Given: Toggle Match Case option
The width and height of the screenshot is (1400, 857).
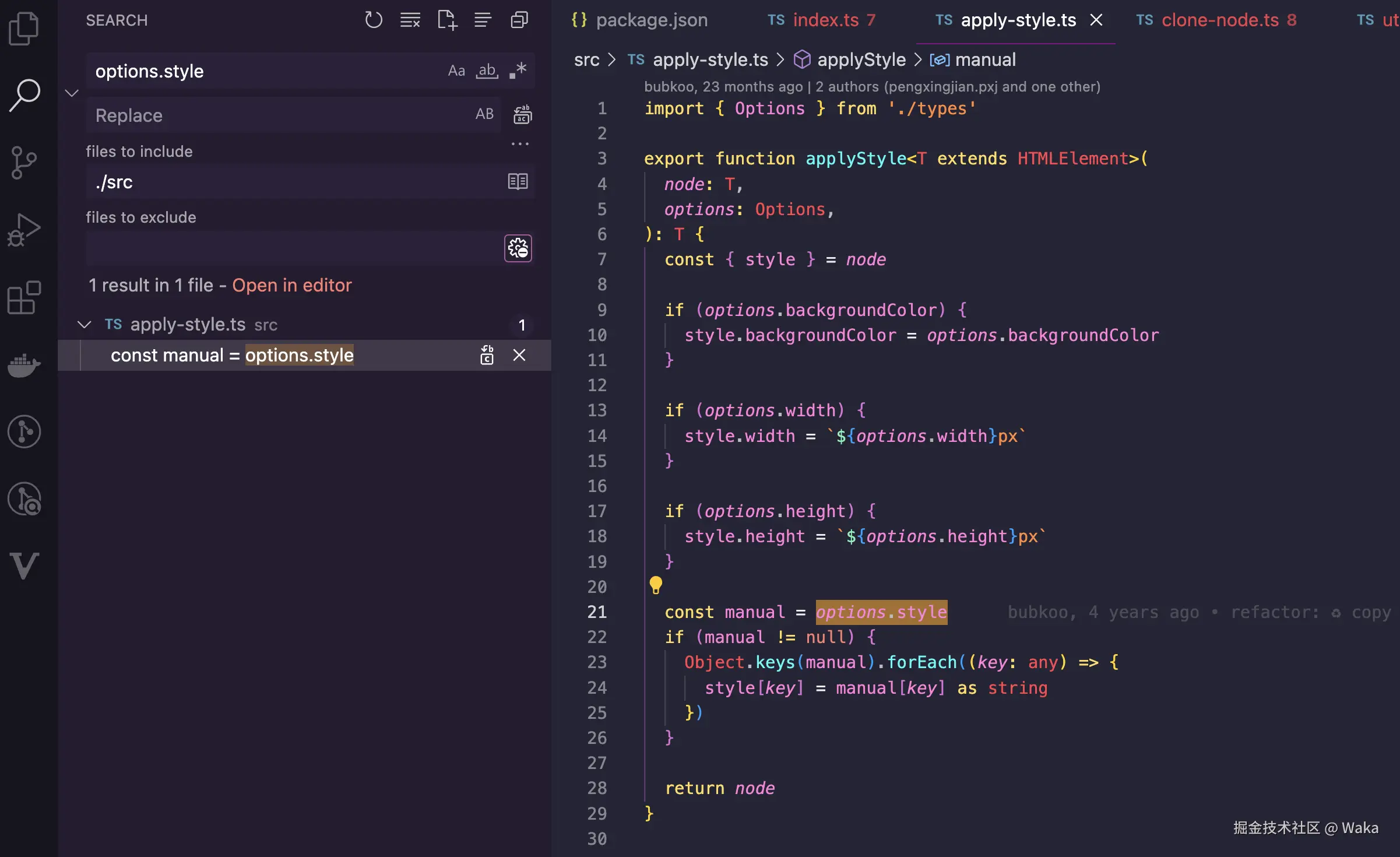Looking at the screenshot, I should tap(456, 71).
